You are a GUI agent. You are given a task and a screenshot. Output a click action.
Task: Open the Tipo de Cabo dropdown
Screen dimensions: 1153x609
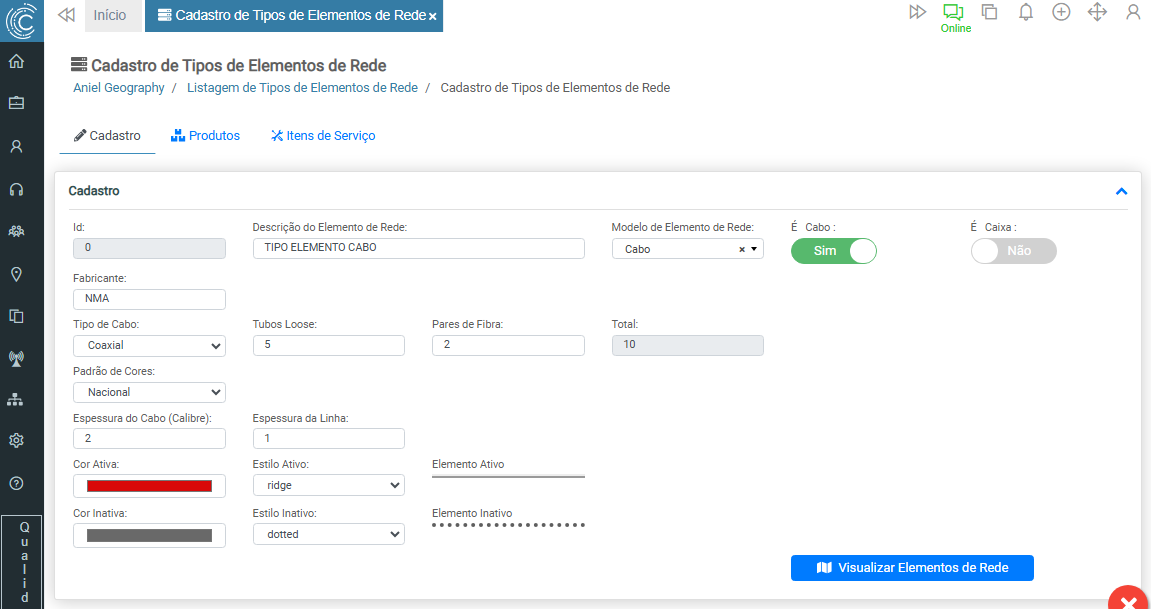point(149,346)
